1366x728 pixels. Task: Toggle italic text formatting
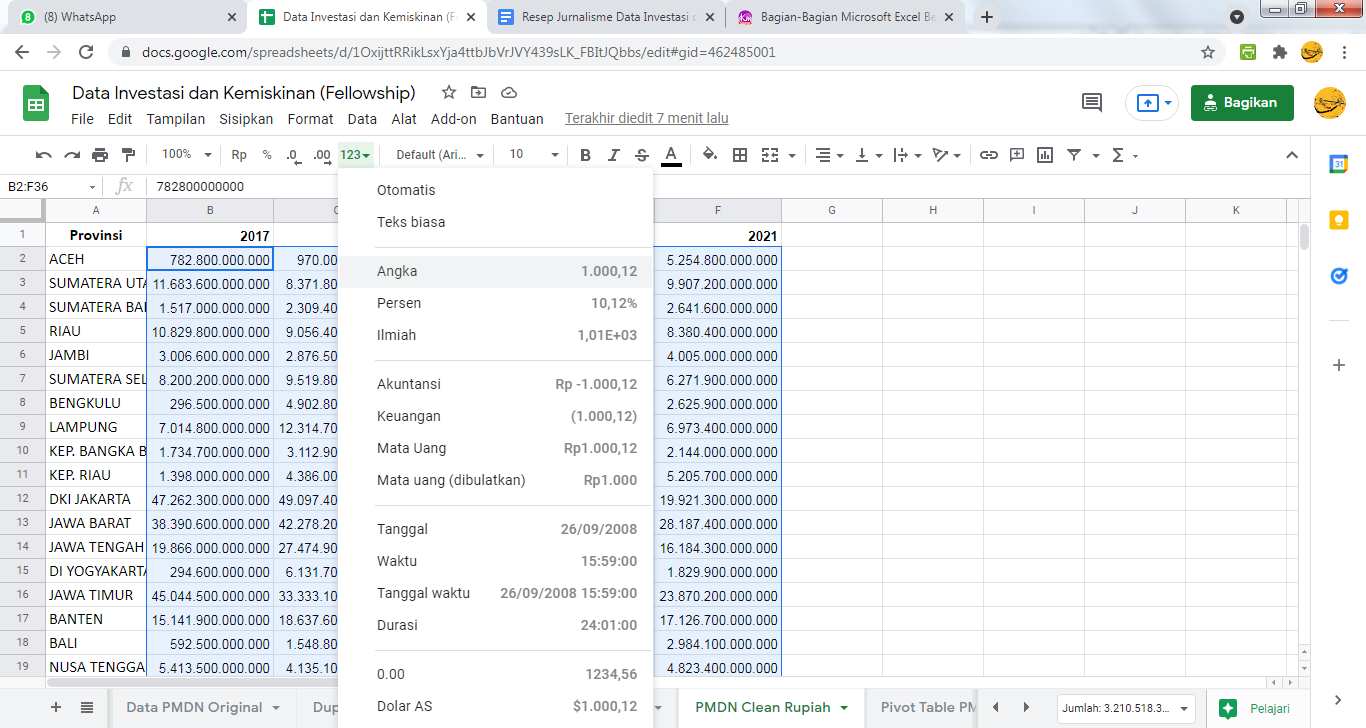pyautogui.click(x=614, y=155)
